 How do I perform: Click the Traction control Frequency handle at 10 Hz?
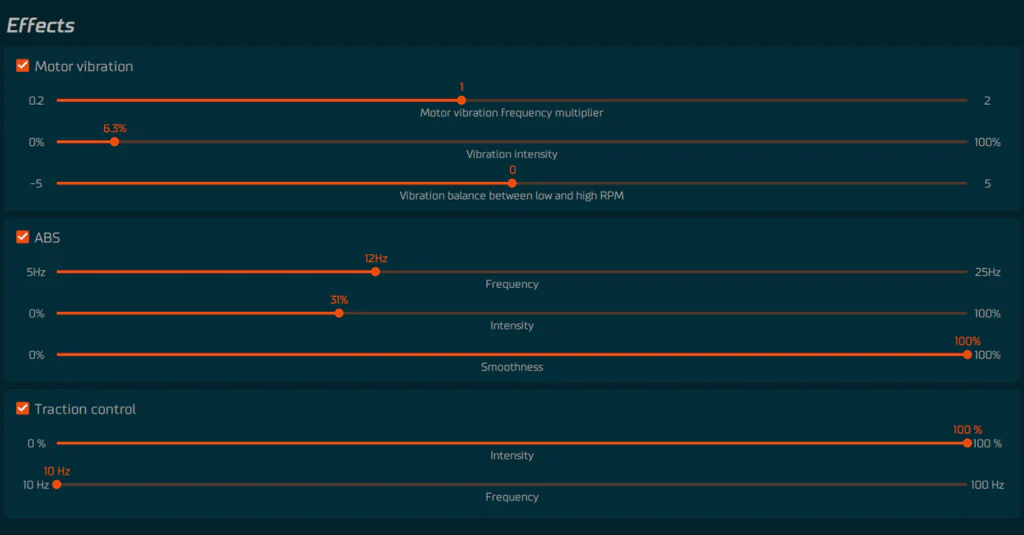click(x=57, y=484)
